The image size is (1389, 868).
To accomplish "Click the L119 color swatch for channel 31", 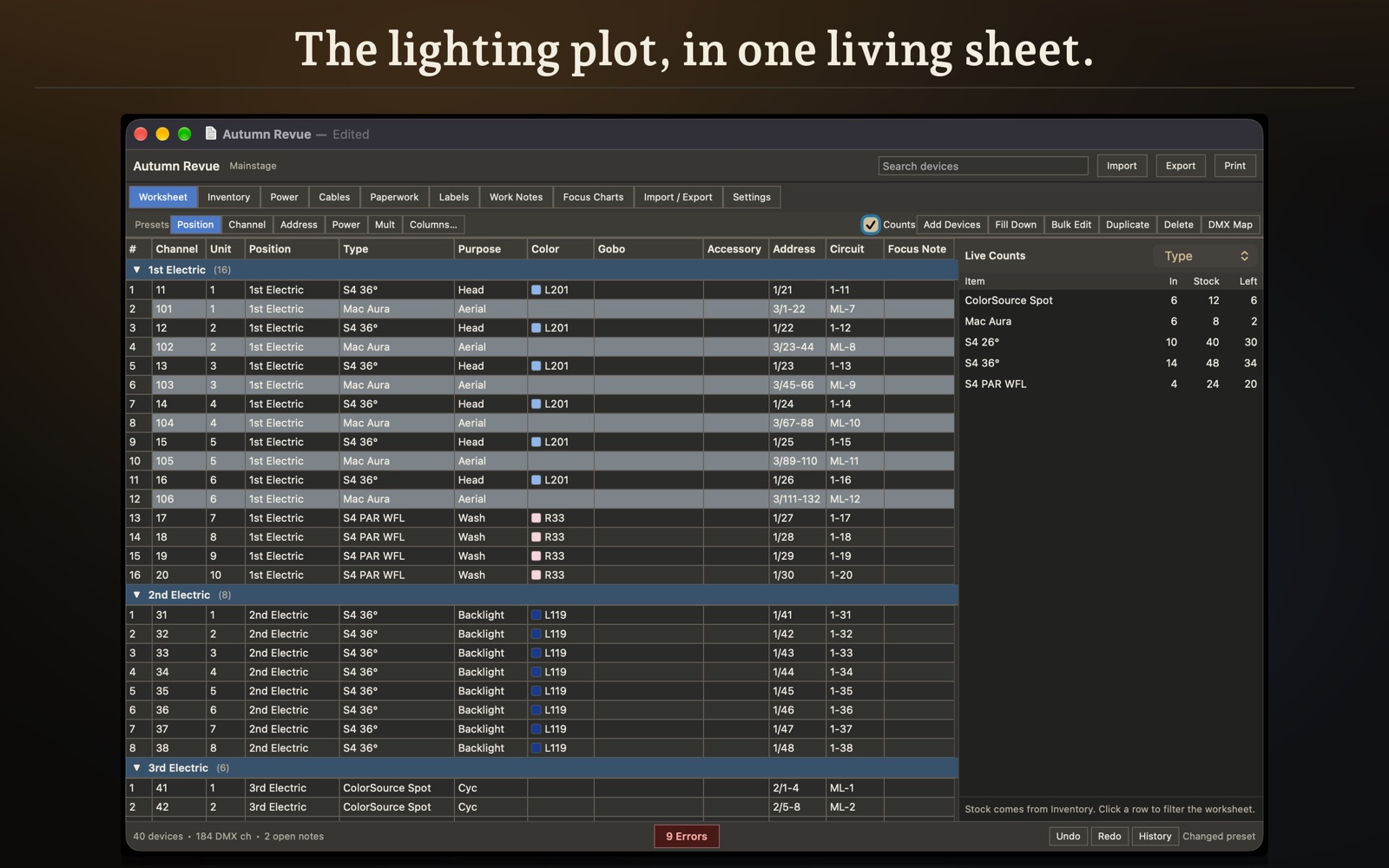I will click(x=537, y=615).
